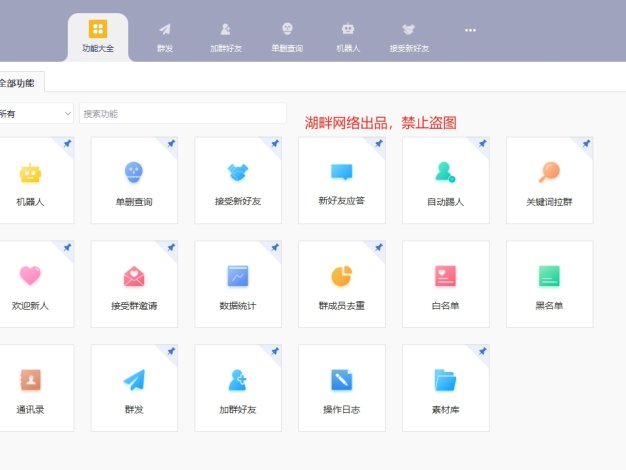626x470 pixels.
Task: Expand the 所有 category dropdown
Action: (x=36, y=114)
